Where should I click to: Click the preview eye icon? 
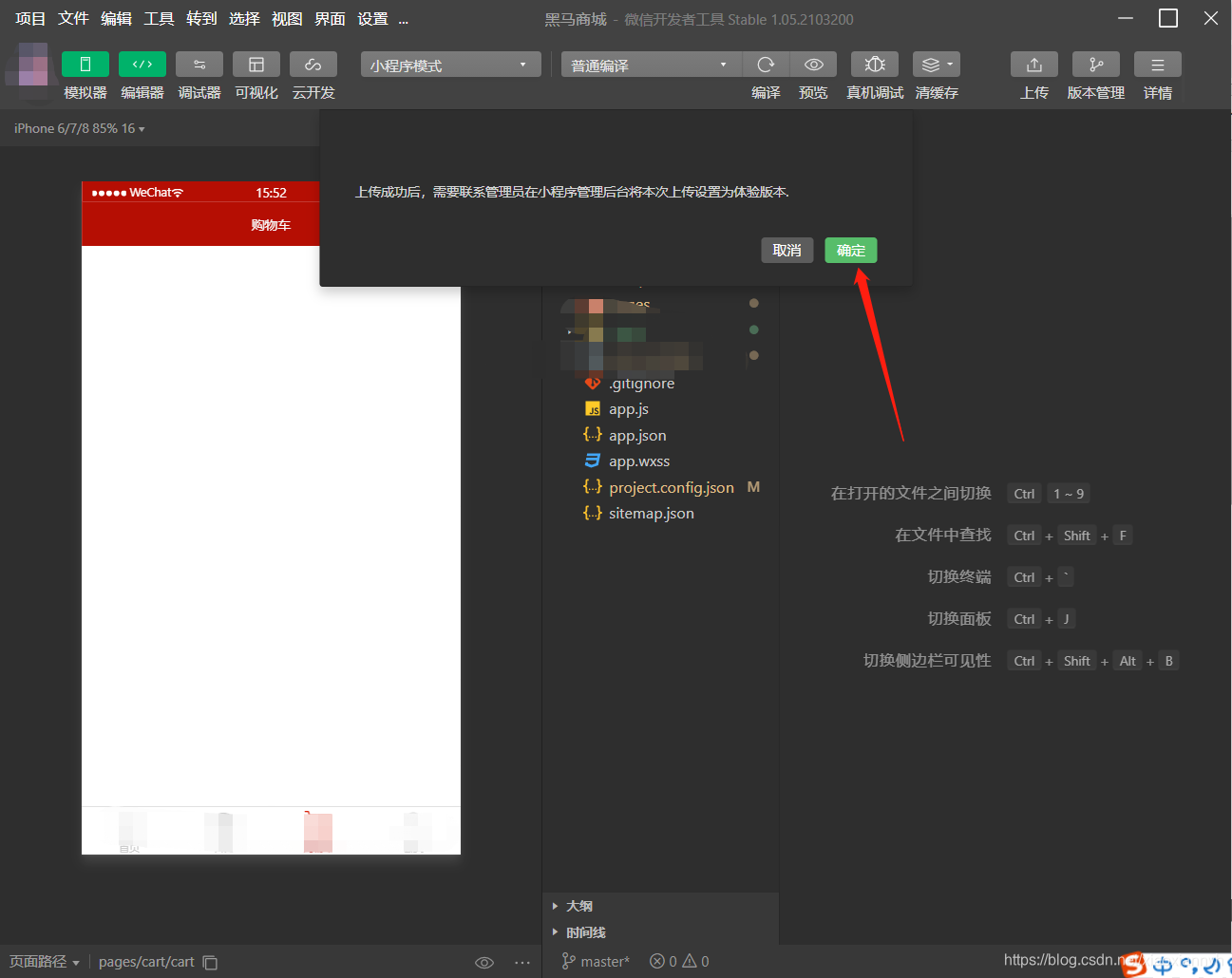click(814, 64)
